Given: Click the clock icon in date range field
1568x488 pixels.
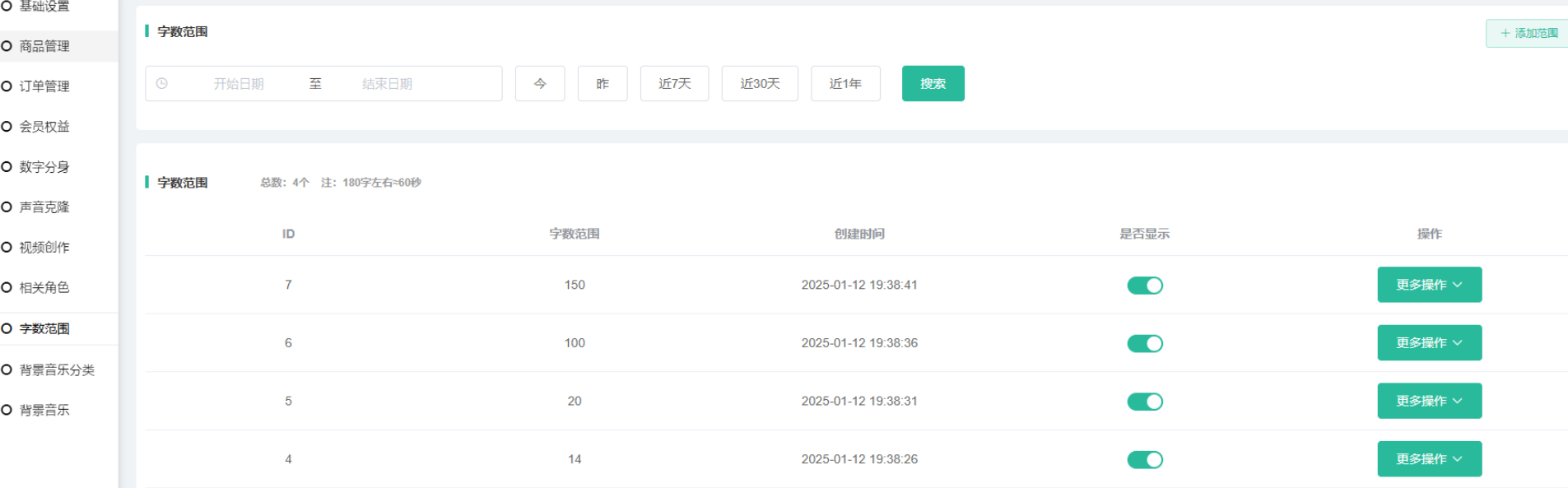Looking at the screenshot, I should coord(162,84).
